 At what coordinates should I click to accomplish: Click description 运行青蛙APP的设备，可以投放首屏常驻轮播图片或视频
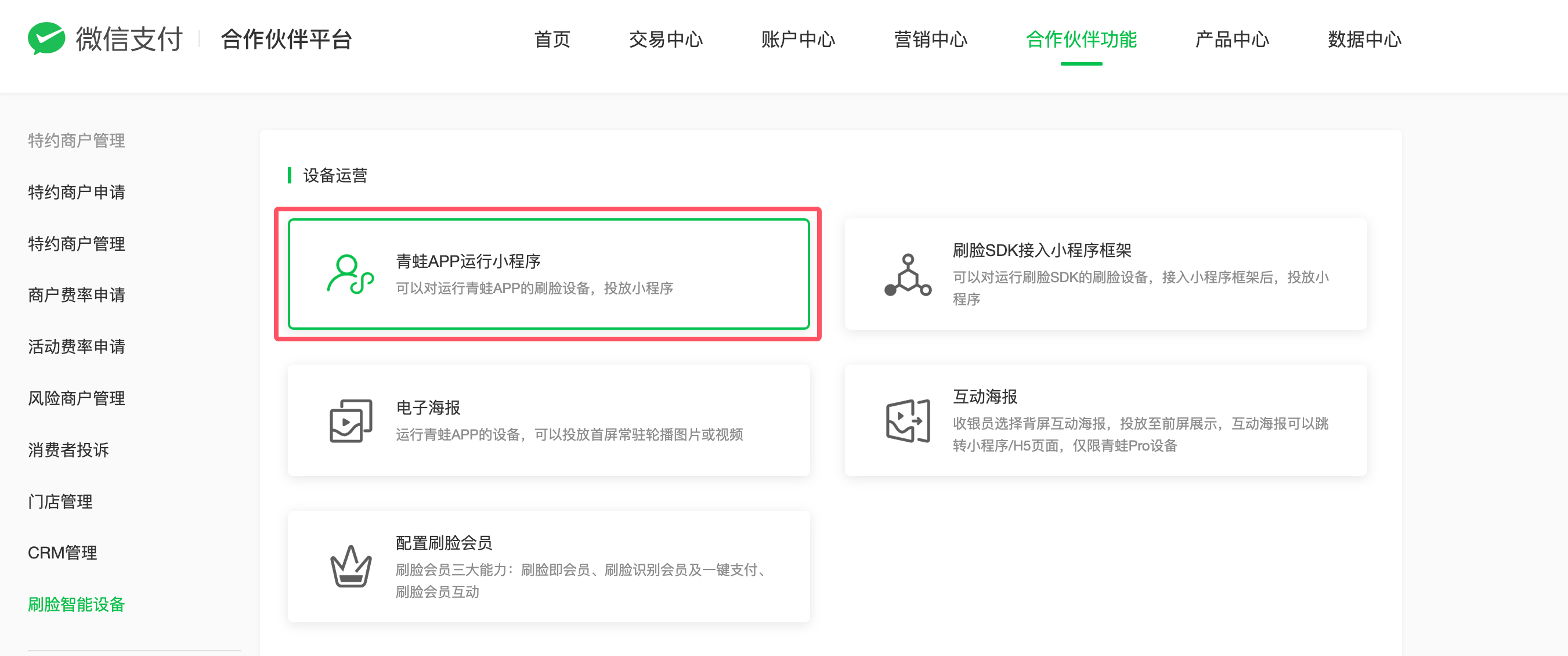[x=569, y=434]
